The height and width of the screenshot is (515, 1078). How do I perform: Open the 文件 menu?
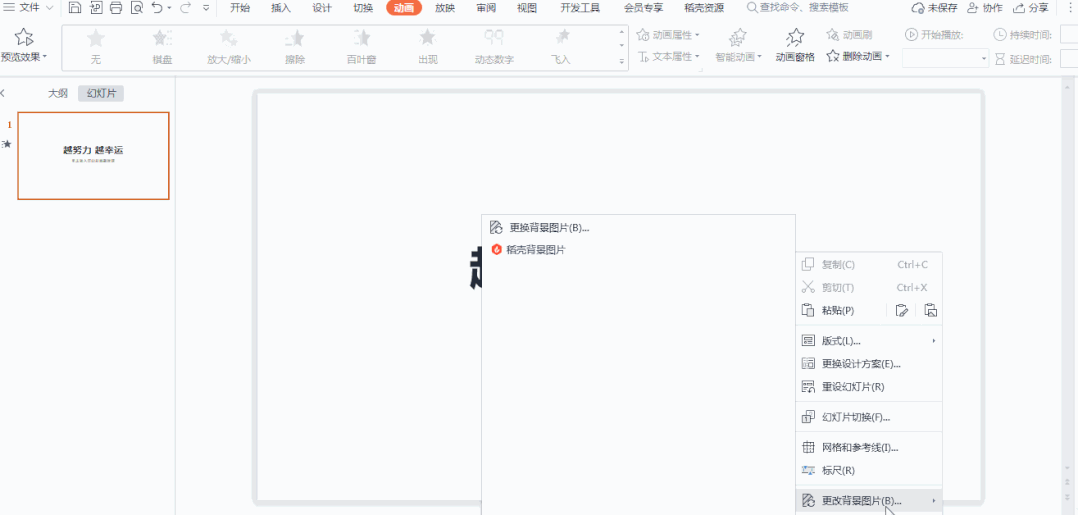(28, 8)
